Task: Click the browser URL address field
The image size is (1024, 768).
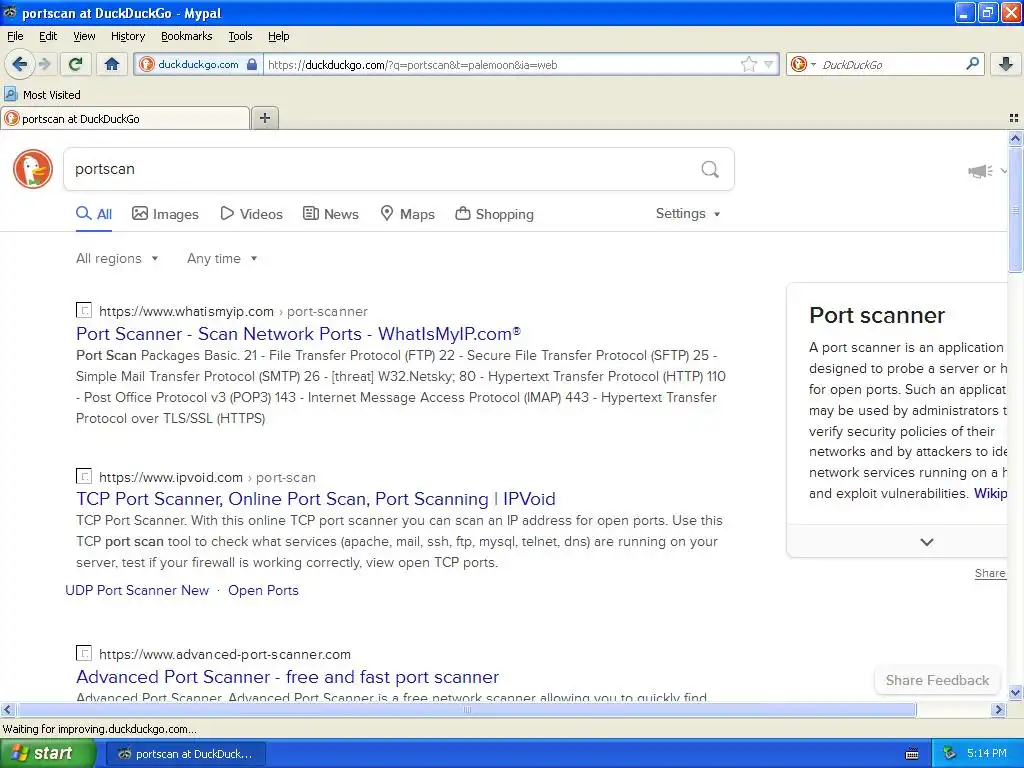Action: click(501, 64)
